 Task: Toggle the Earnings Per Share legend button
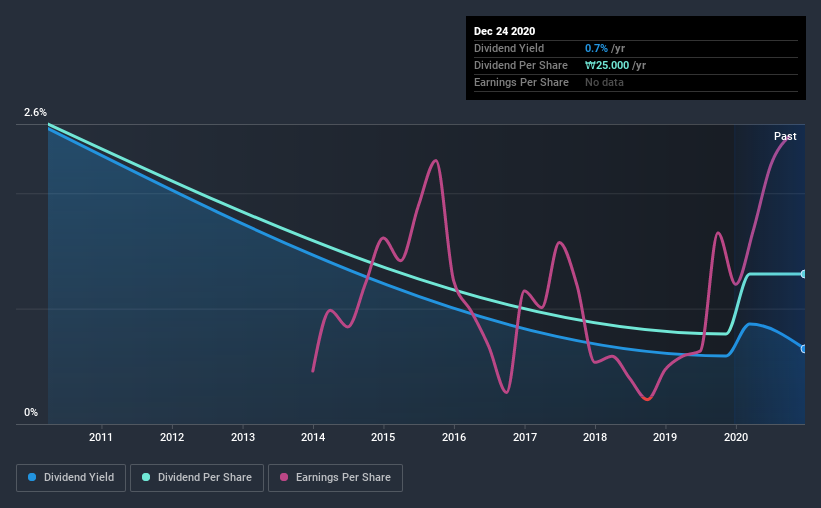tap(336, 478)
